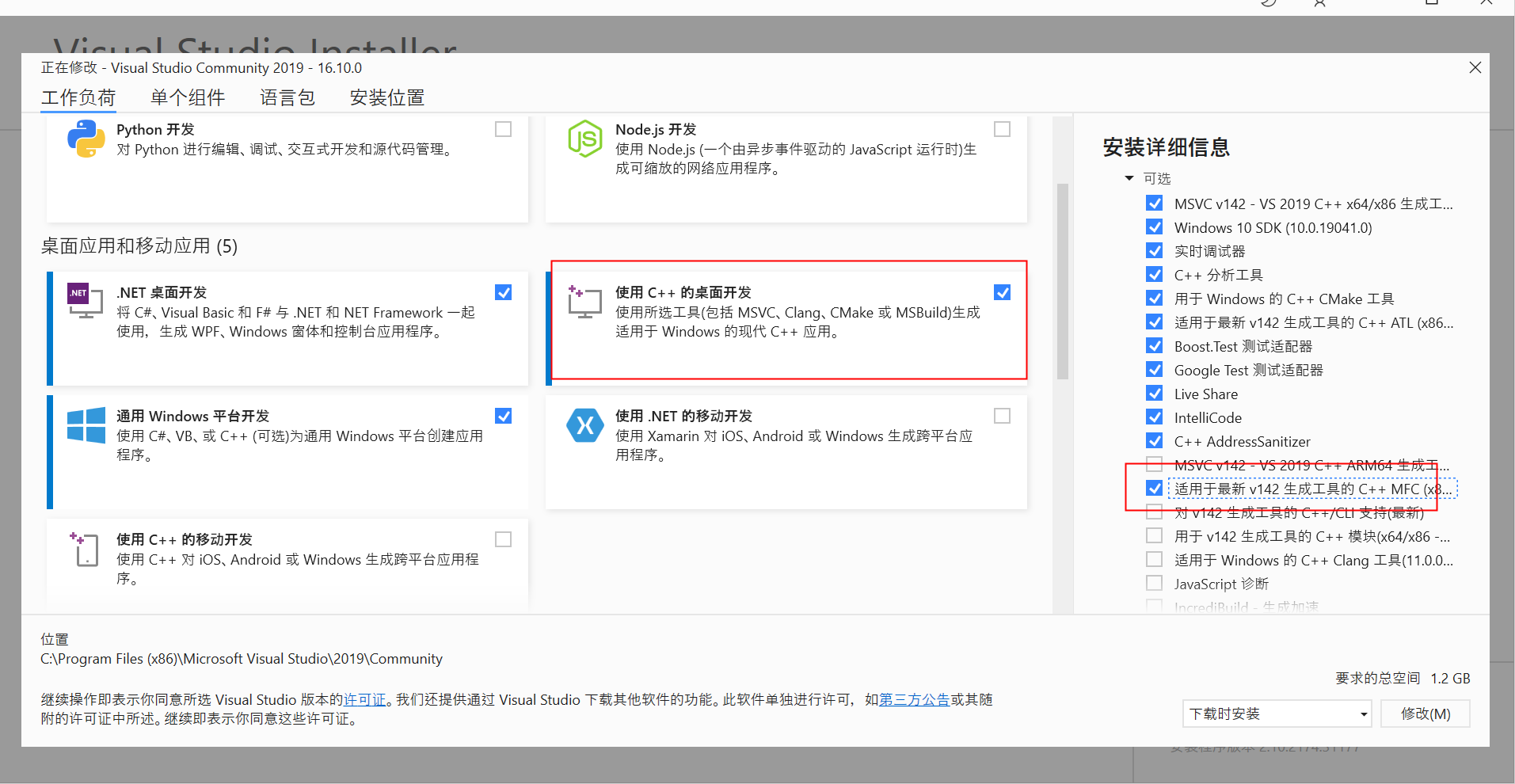Enable the Python 开发 workload checkbox

[503, 129]
